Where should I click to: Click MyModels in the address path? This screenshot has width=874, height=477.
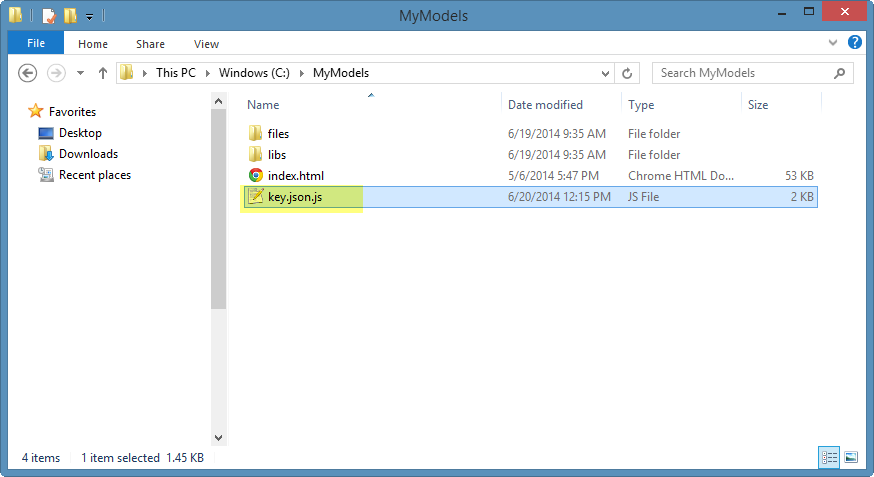click(x=341, y=73)
